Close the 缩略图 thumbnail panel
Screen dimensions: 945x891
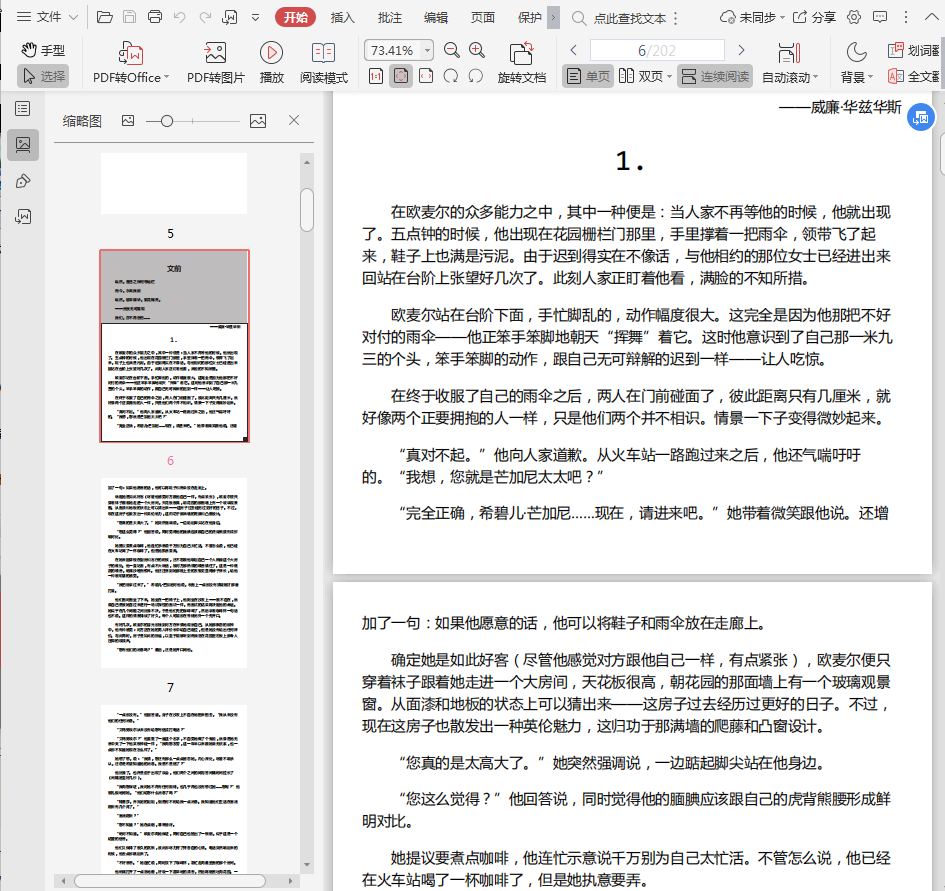[x=294, y=121]
